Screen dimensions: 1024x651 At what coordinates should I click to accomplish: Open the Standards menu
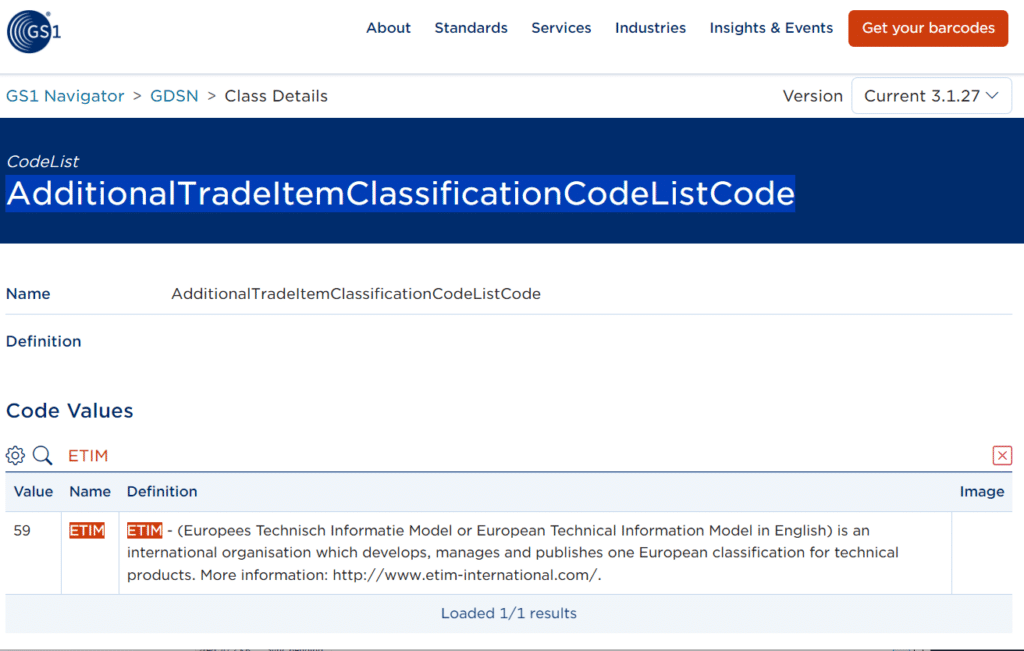pyautogui.click(x=471, y=28)
